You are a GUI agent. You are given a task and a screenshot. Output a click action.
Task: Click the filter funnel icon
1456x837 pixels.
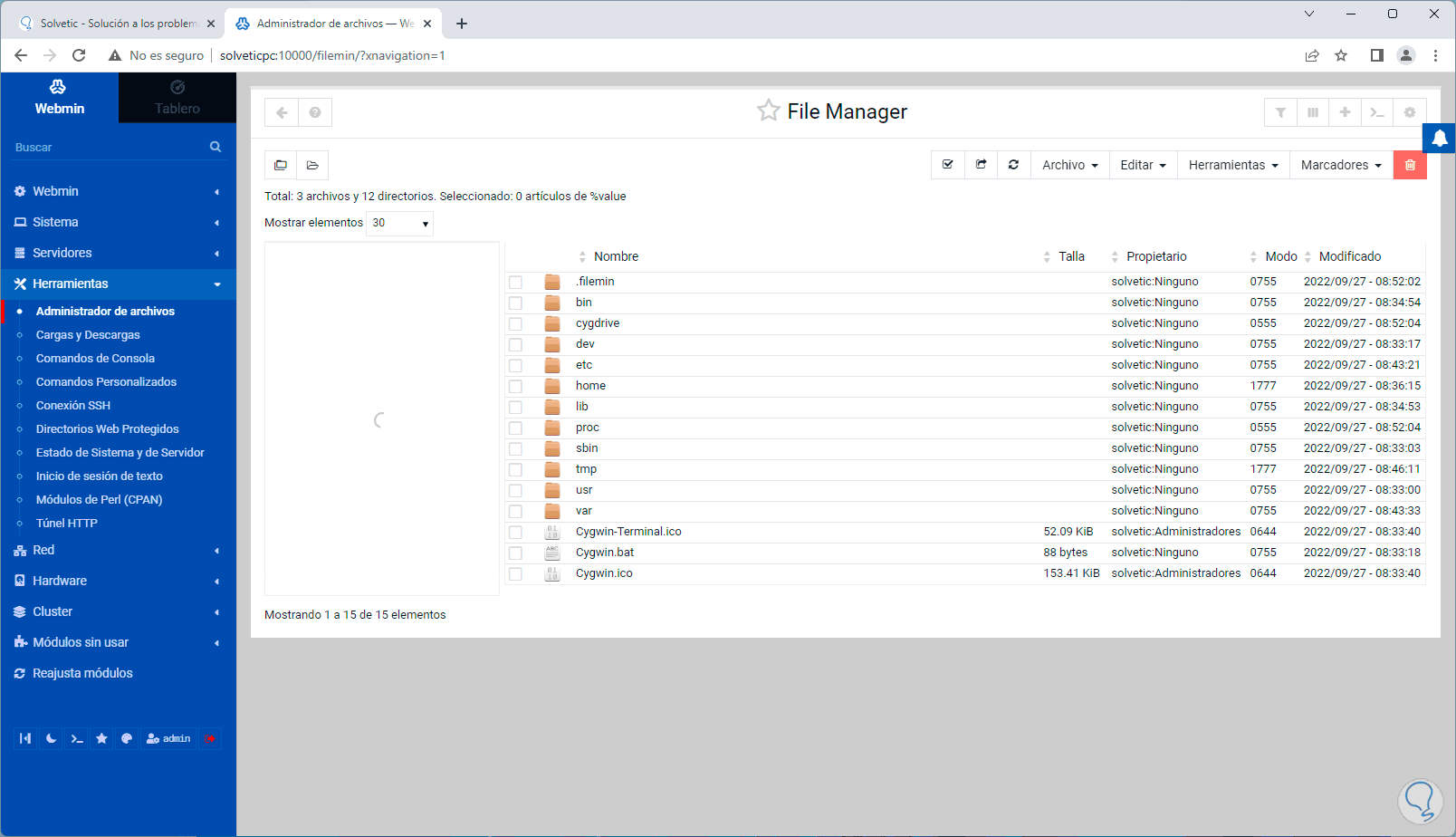(x=1280, y=112)
